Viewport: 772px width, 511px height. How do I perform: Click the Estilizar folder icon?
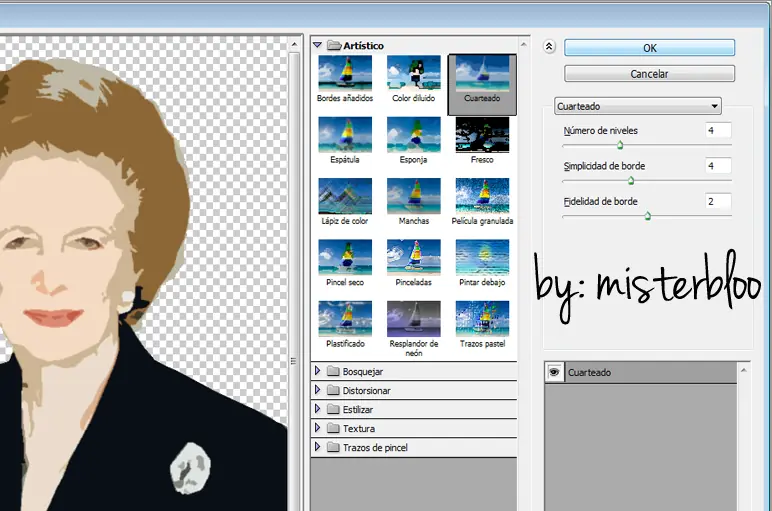point(333,409)
